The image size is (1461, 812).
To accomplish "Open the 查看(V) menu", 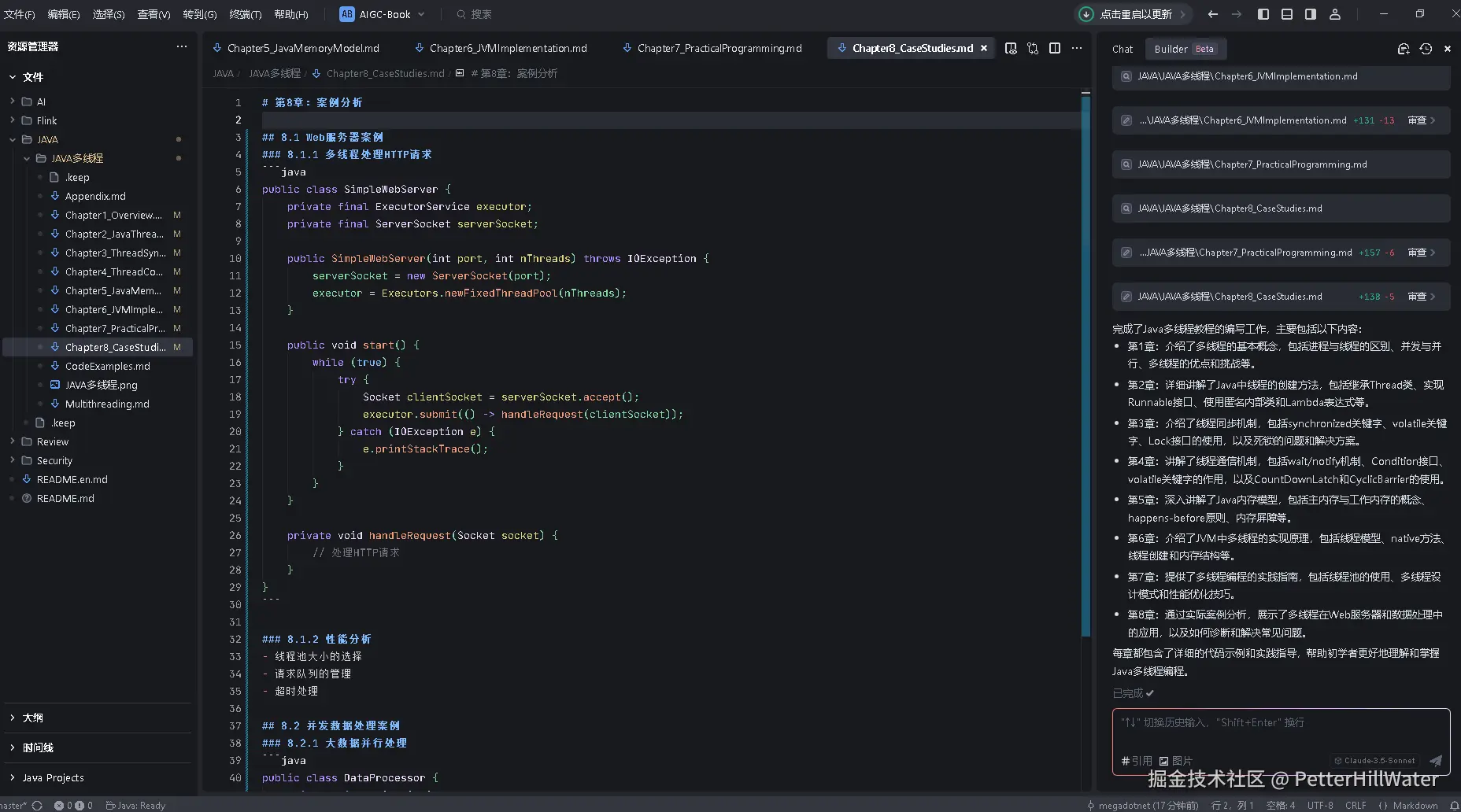I will click(x=153, y=14).
